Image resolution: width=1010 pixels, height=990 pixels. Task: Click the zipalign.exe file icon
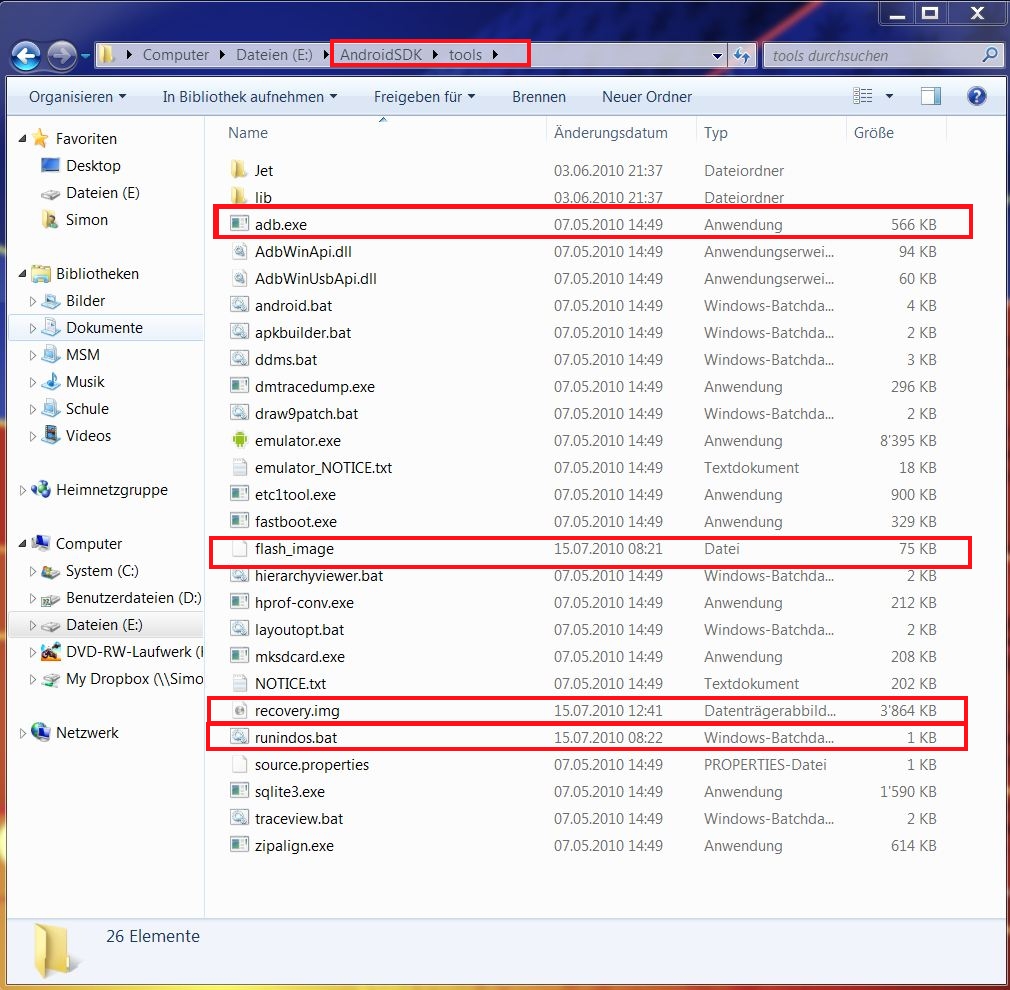[x=240, y=846]
